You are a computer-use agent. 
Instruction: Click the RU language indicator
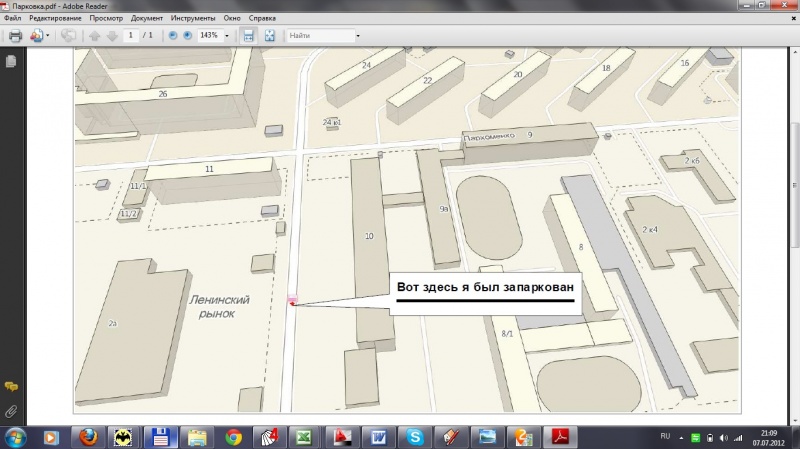tap(666, 437)
